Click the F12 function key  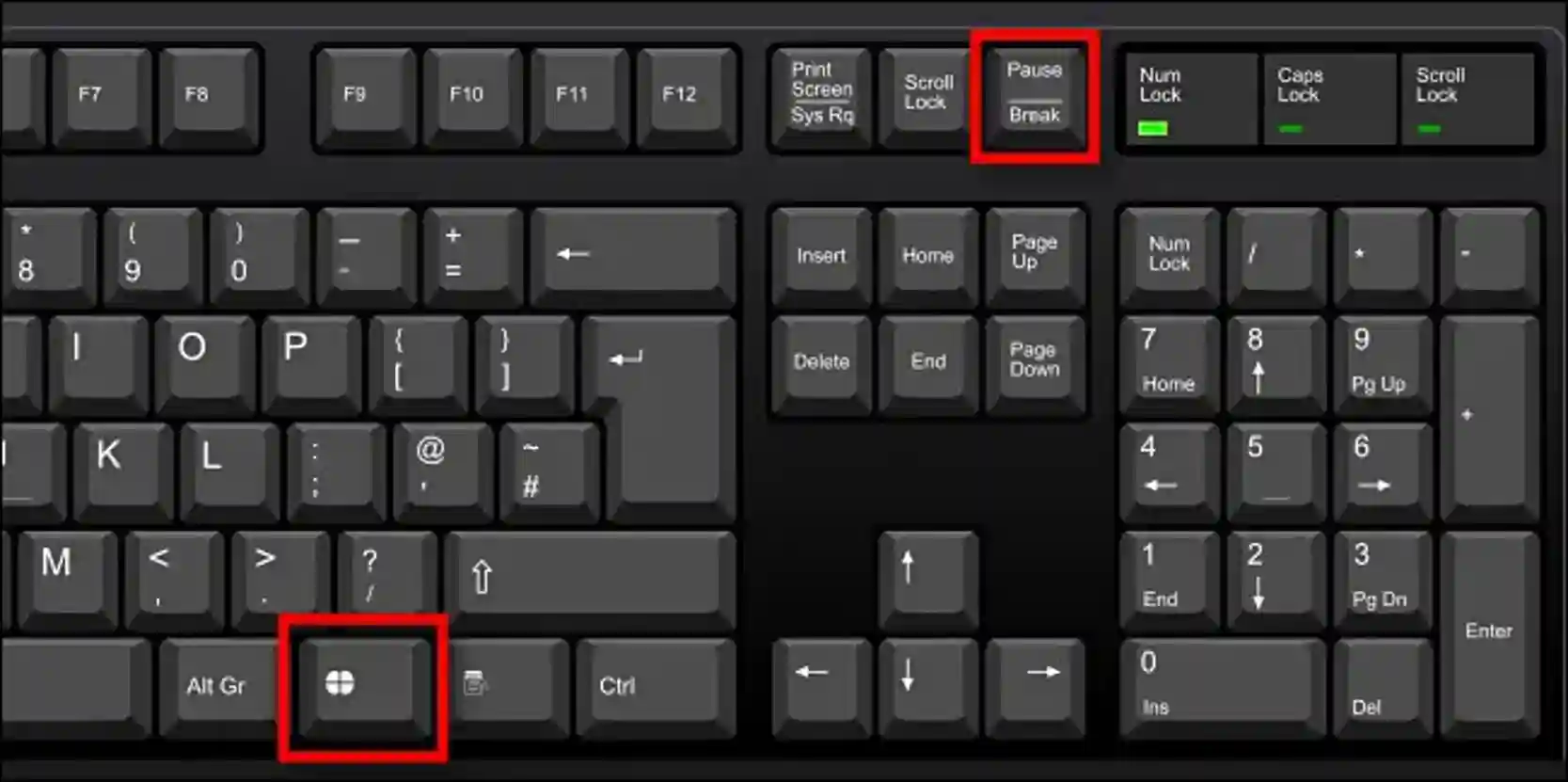coord(687,97)
